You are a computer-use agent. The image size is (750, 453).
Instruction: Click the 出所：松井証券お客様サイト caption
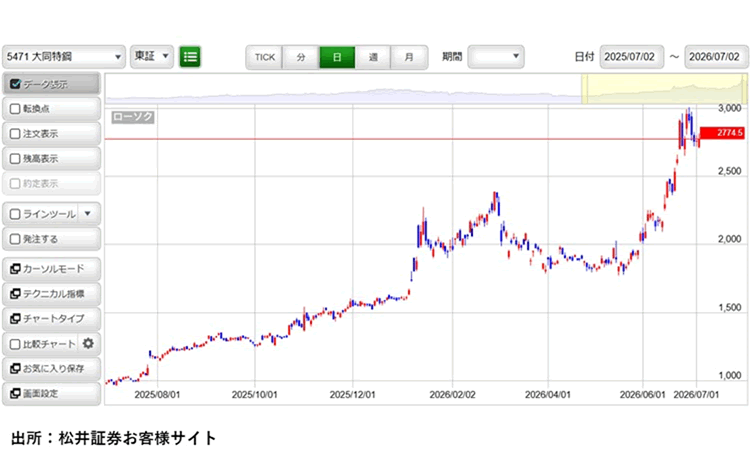point(114,438)
